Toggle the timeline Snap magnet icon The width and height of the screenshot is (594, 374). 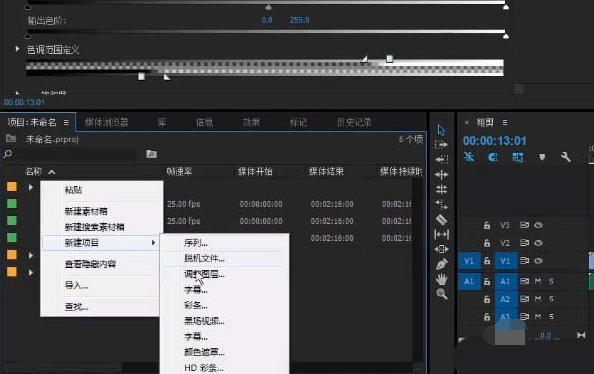tap(493, 157)
